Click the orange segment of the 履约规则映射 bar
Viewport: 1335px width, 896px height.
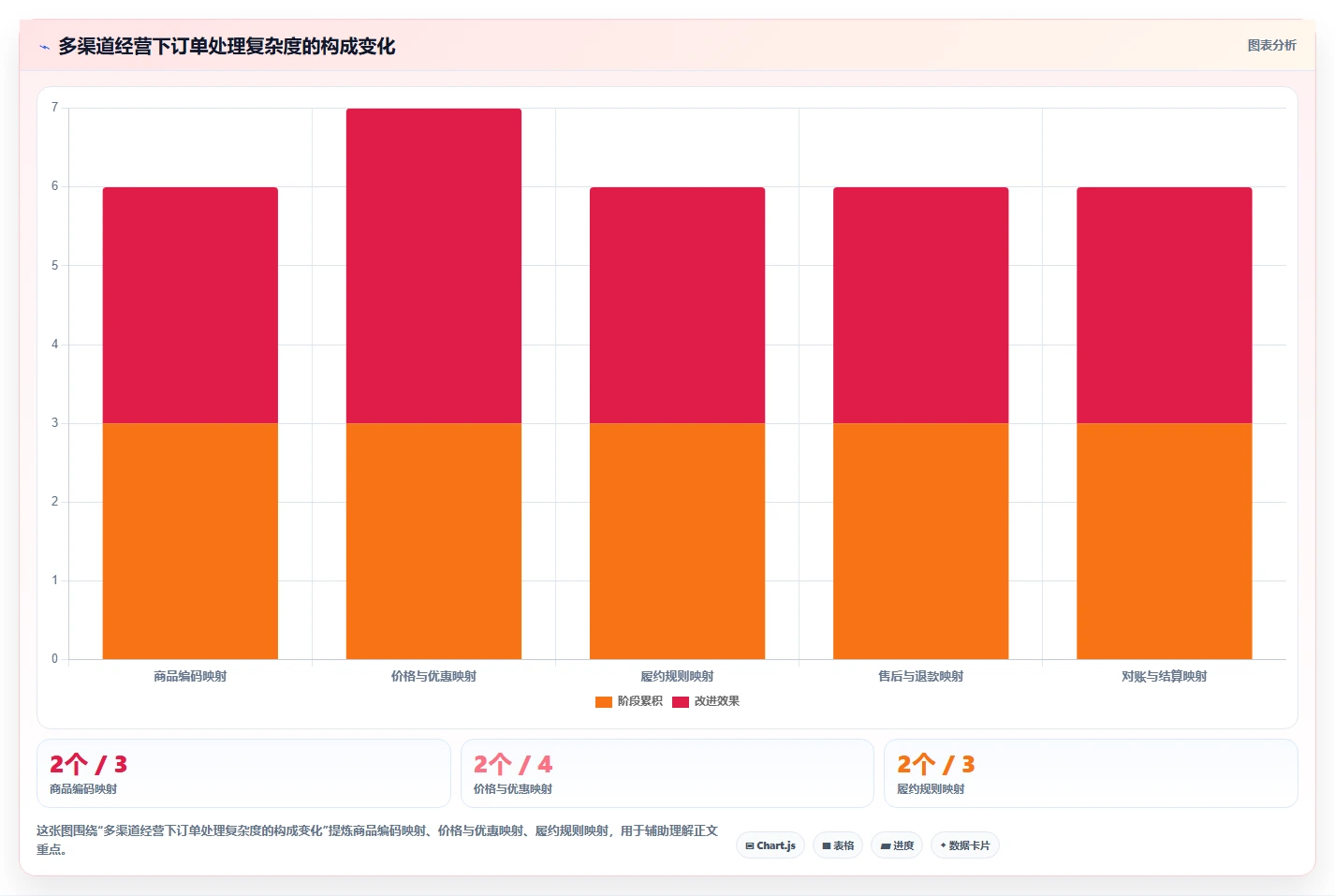point(677,541)
